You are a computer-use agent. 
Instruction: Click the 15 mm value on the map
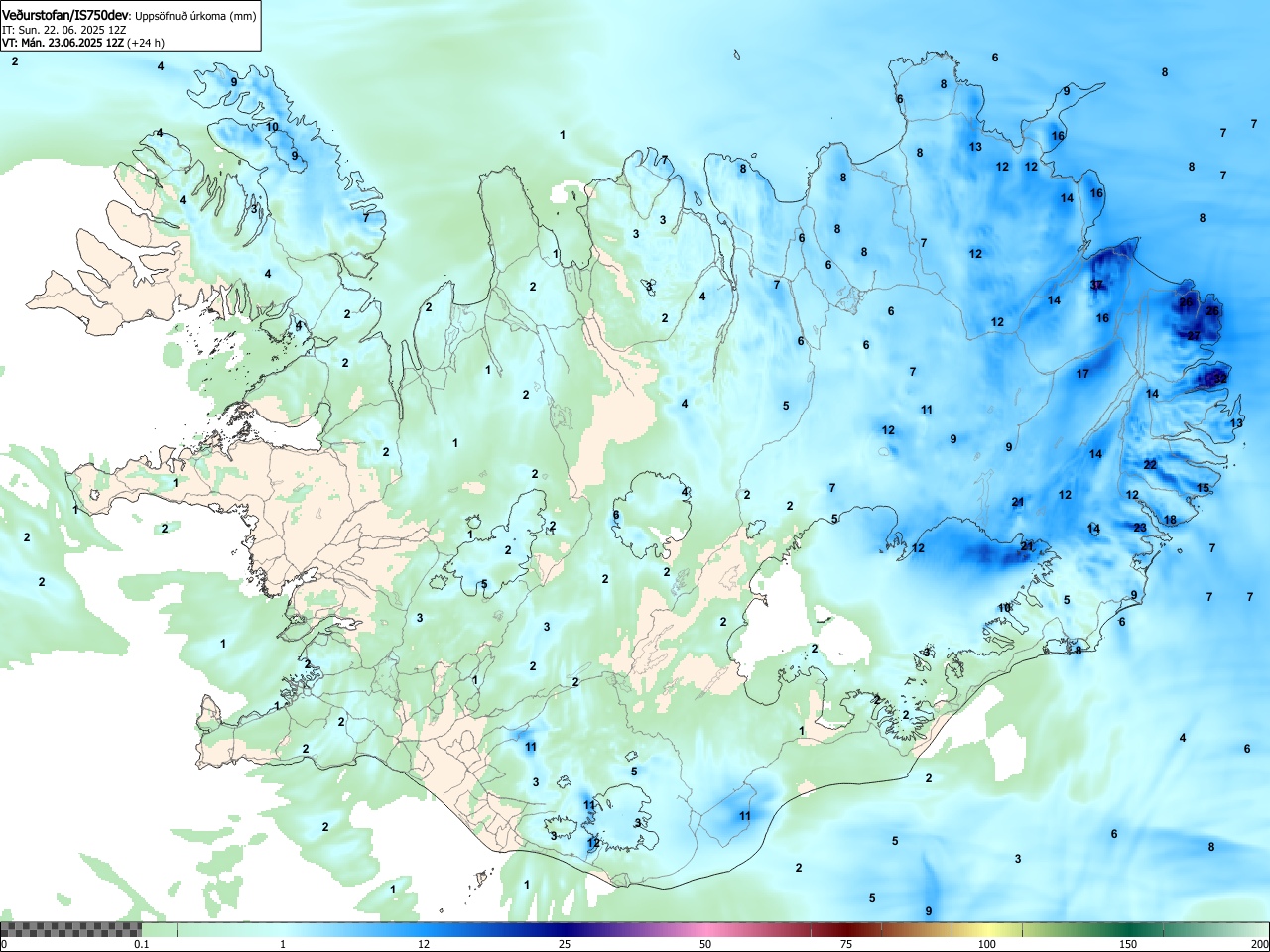pos(1204,488)
